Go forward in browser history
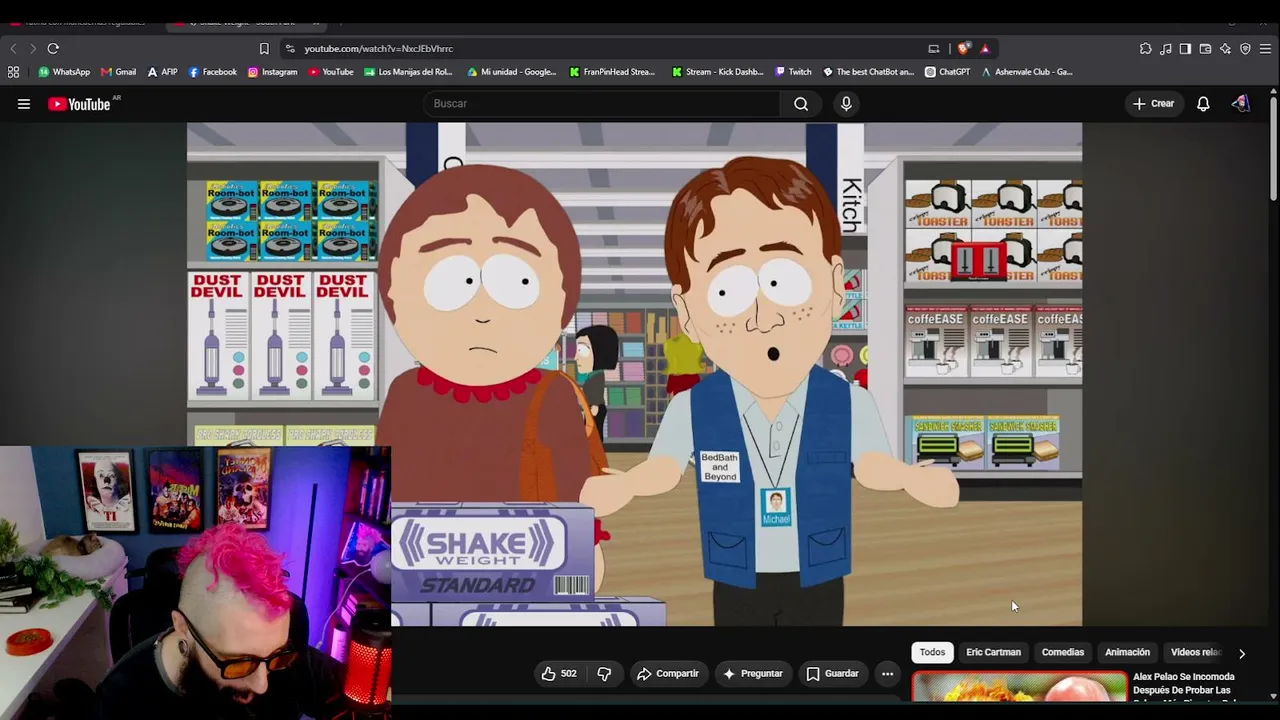Screen dimensions: 1280x720 [x=32, y=48]
